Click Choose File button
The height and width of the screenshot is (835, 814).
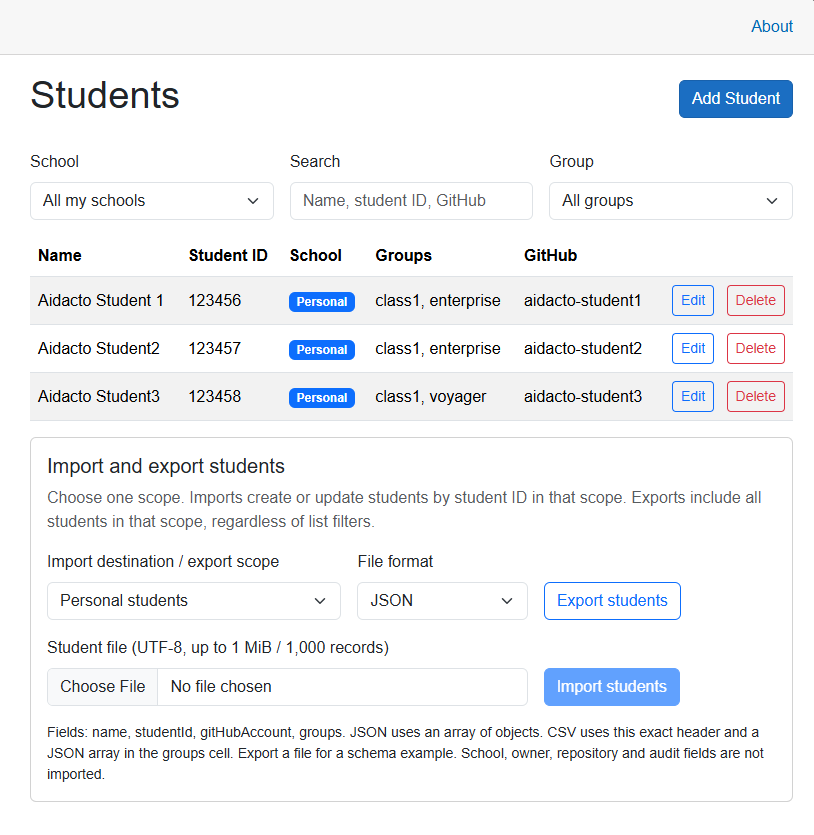click(103, 686)
